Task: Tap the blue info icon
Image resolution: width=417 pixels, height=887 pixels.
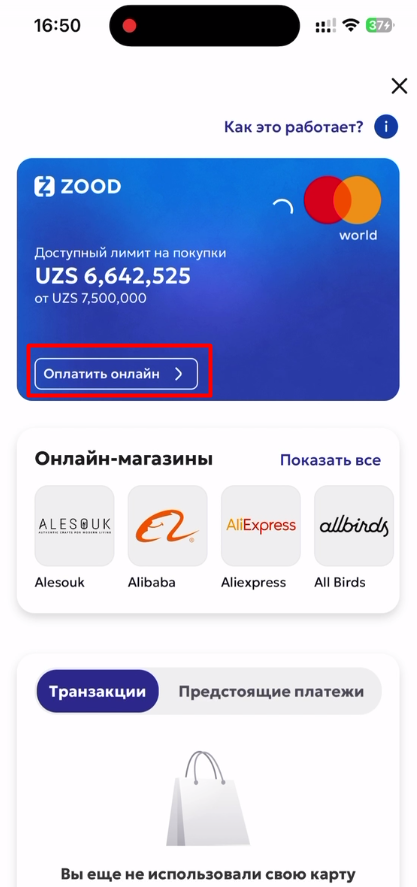Action: [386, 127]
